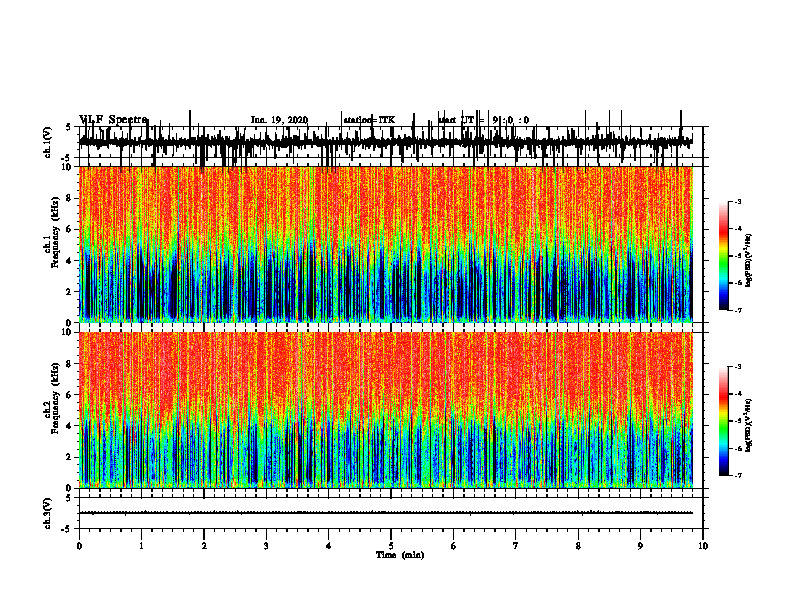Click the ch.1(V) waveform axis label

point(48,142)
